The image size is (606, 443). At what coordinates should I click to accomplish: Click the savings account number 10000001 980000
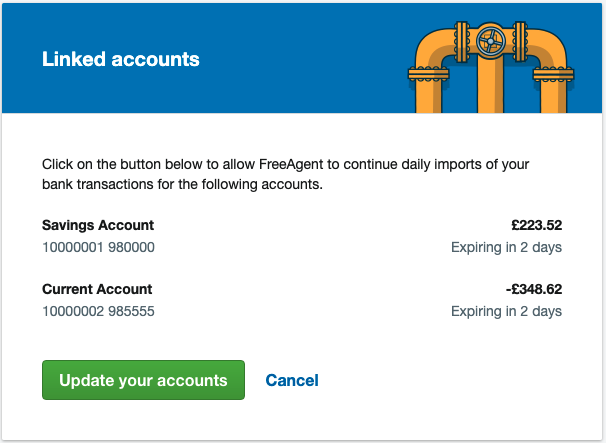click(x=98, y=247)
